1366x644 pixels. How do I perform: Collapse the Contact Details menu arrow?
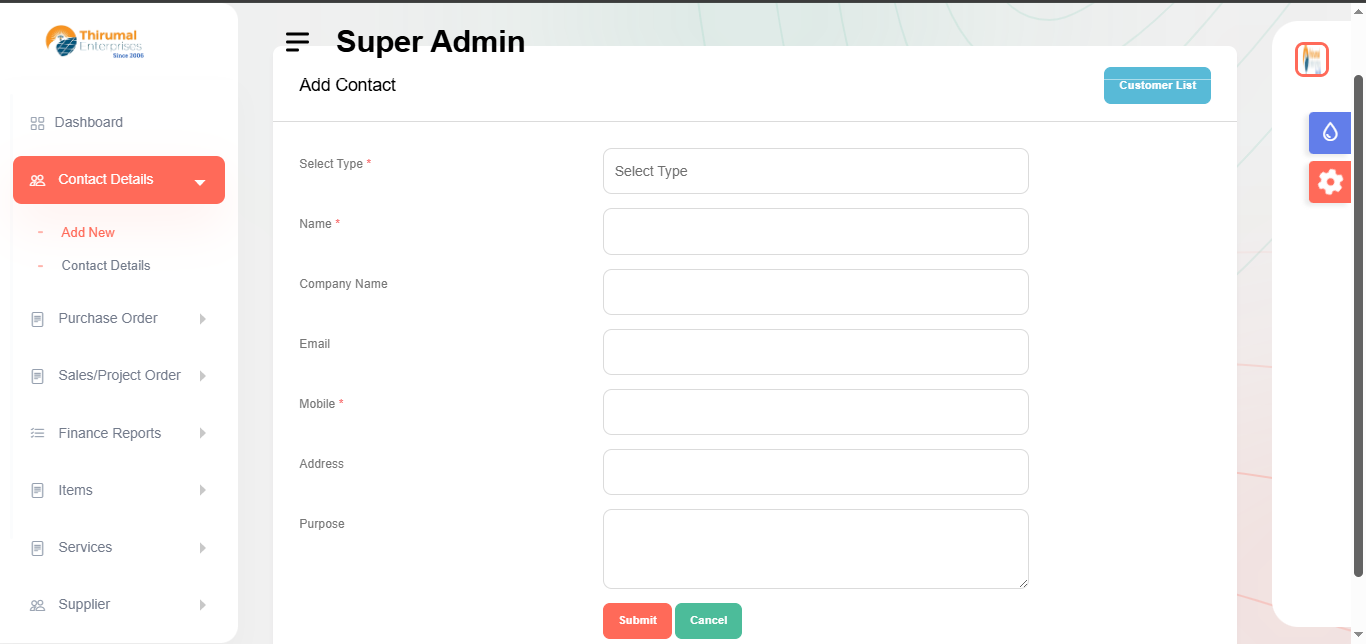[200, 182]
